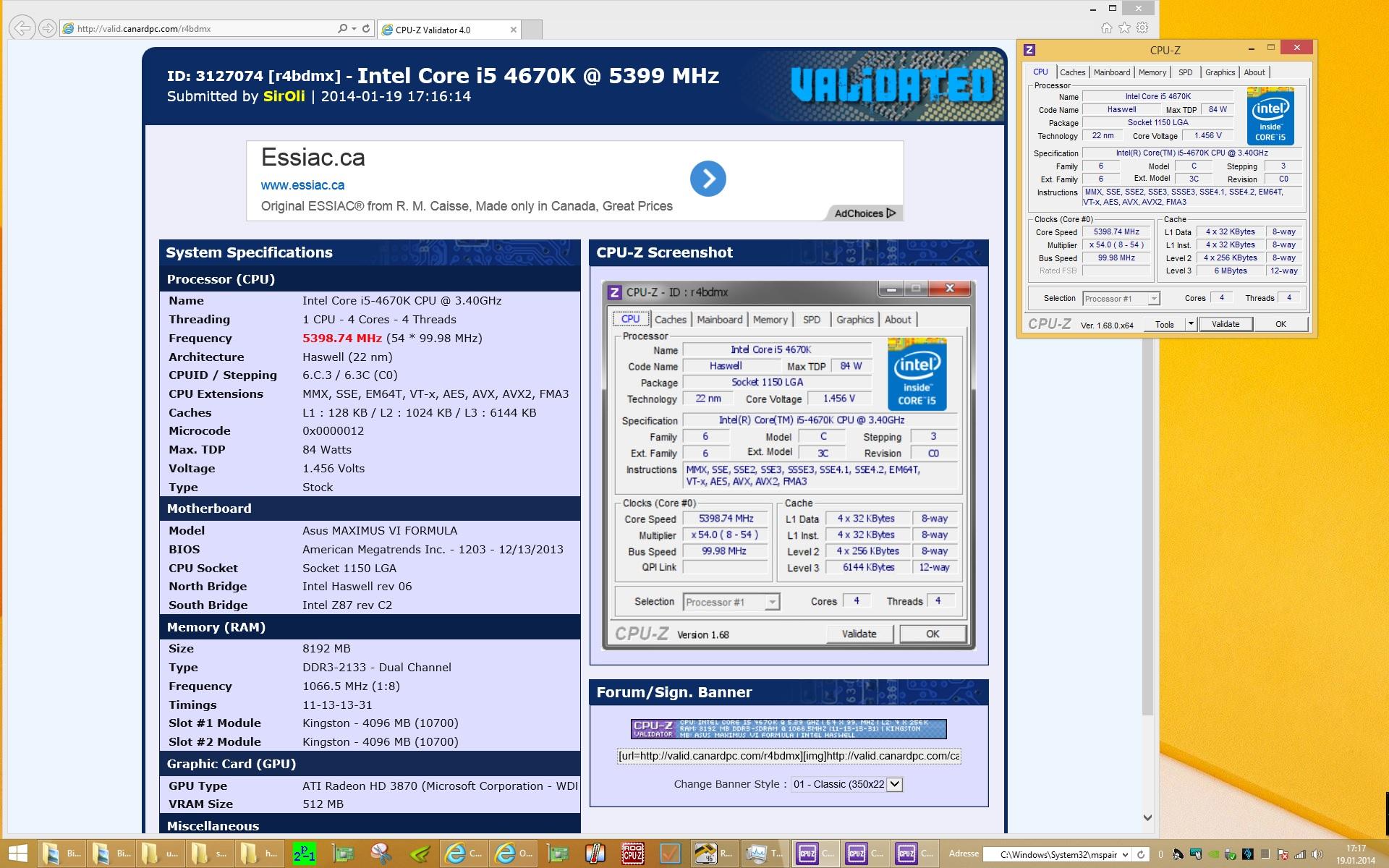Click the page scrollbar down arrow
The height and width of the screenshot is (868, 1389).
pos(1147,817)
